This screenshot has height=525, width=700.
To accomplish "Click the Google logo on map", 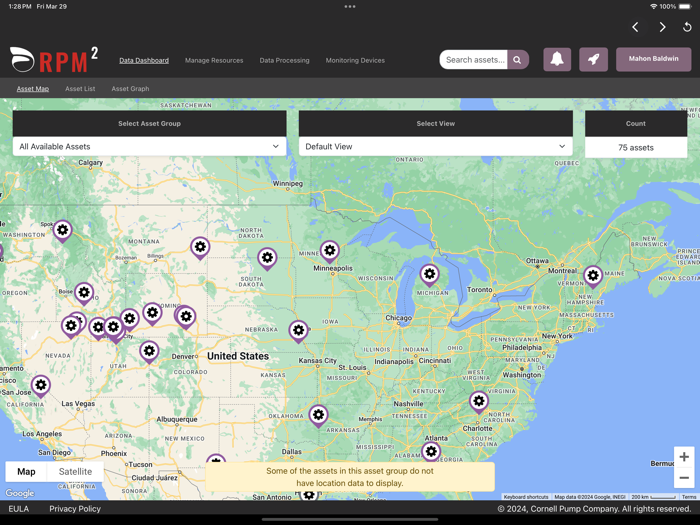I will pos(20,493).
